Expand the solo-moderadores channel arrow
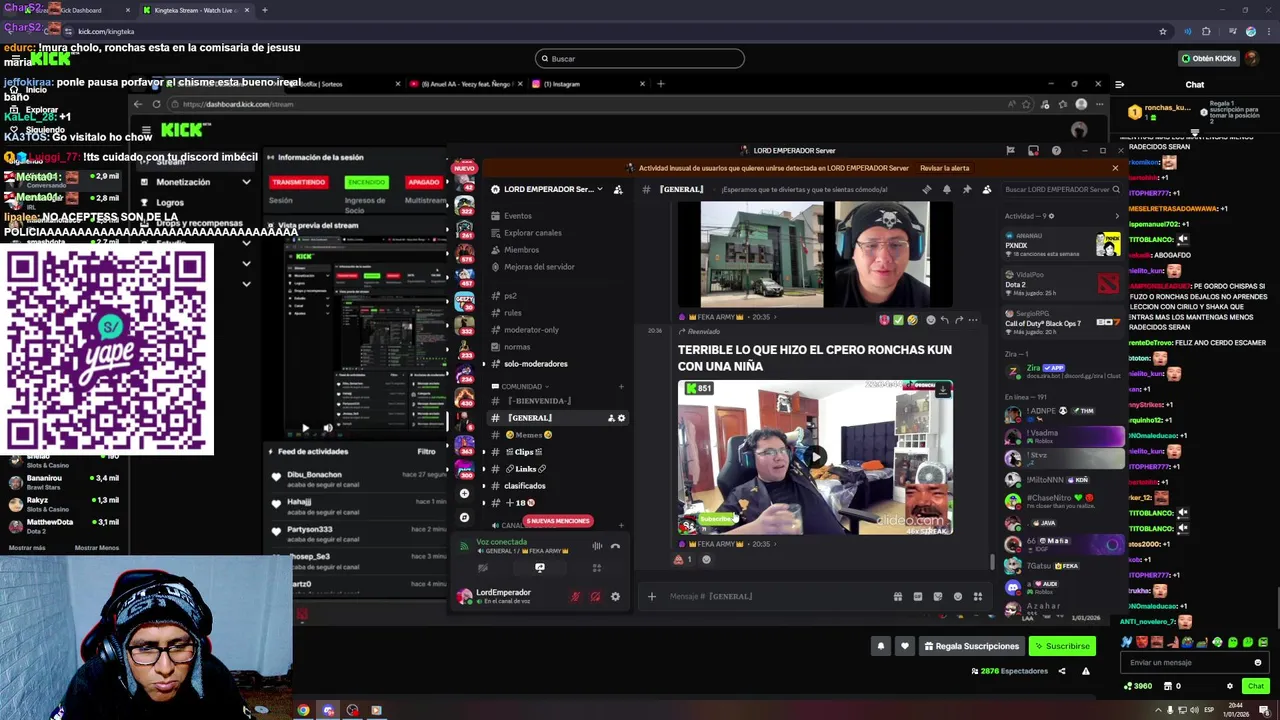The image size is (1280, 720). point(484,364)
